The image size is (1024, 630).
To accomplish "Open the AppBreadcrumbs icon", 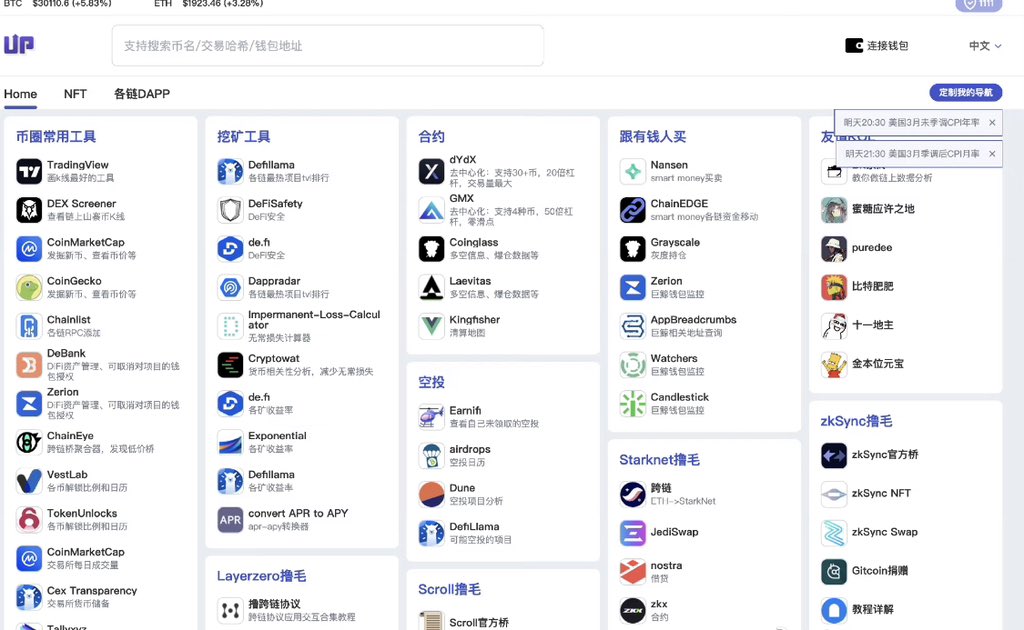I will 632,326.
